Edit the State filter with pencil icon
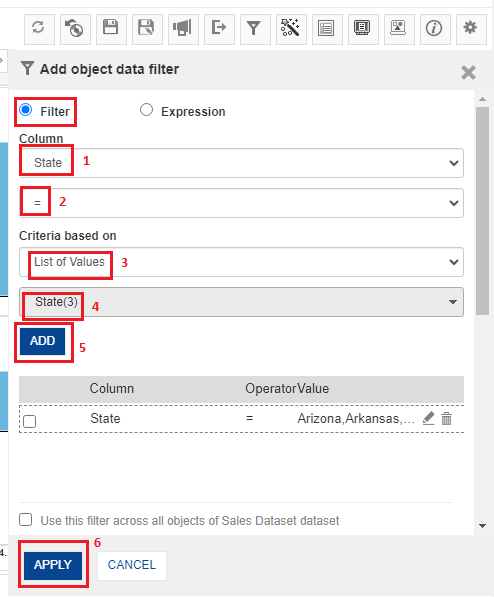This screenshot has width=494, height=597. [428, 418]
